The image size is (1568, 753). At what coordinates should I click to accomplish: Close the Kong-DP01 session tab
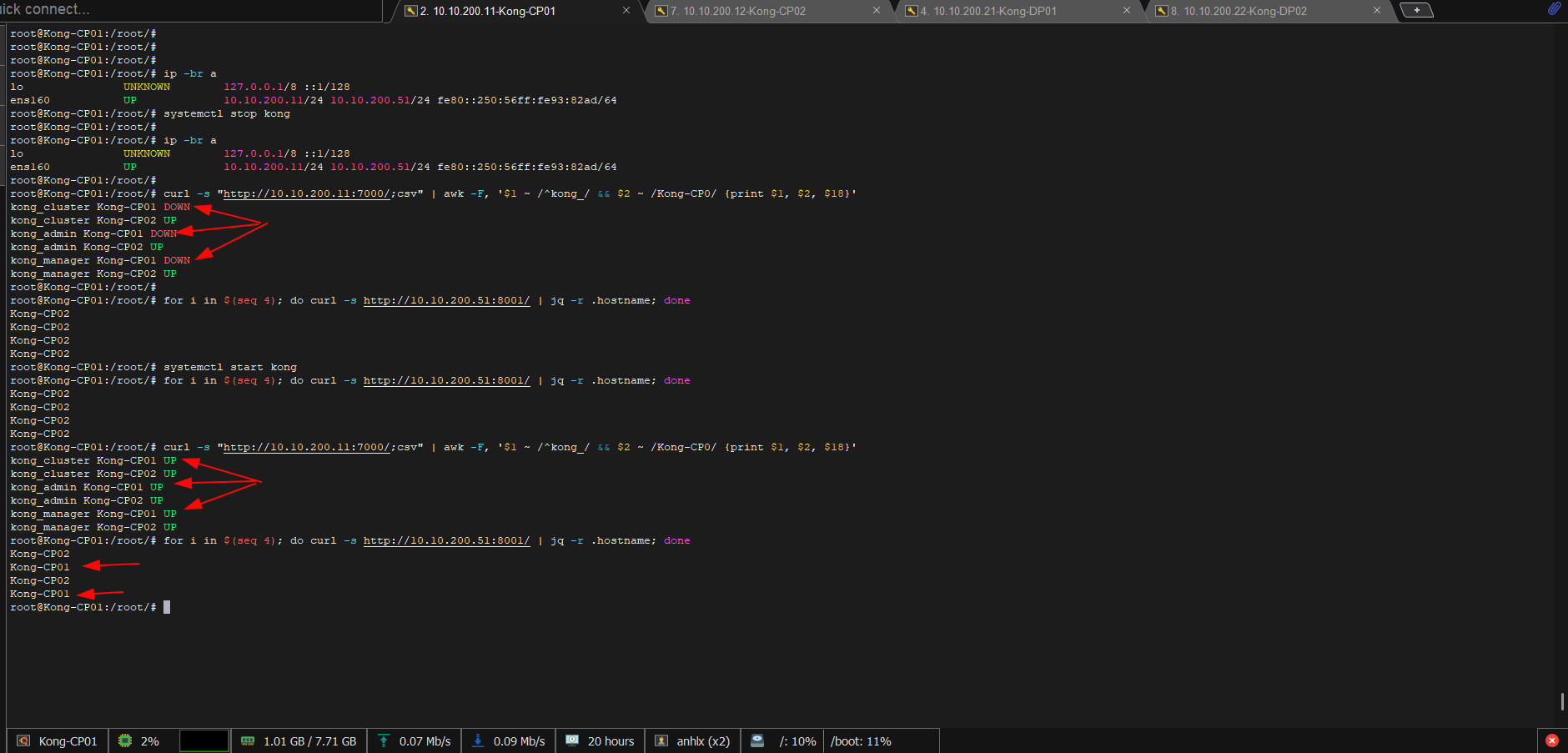point(1127,11)
